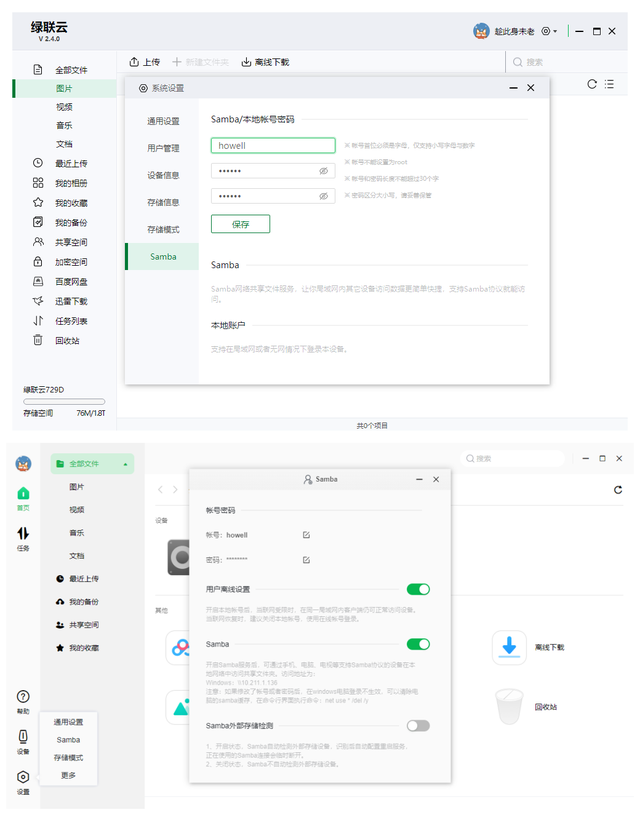Click the refresh icon in top window
The width and height of the screenshot is (640, 815).
coord(592,84)
